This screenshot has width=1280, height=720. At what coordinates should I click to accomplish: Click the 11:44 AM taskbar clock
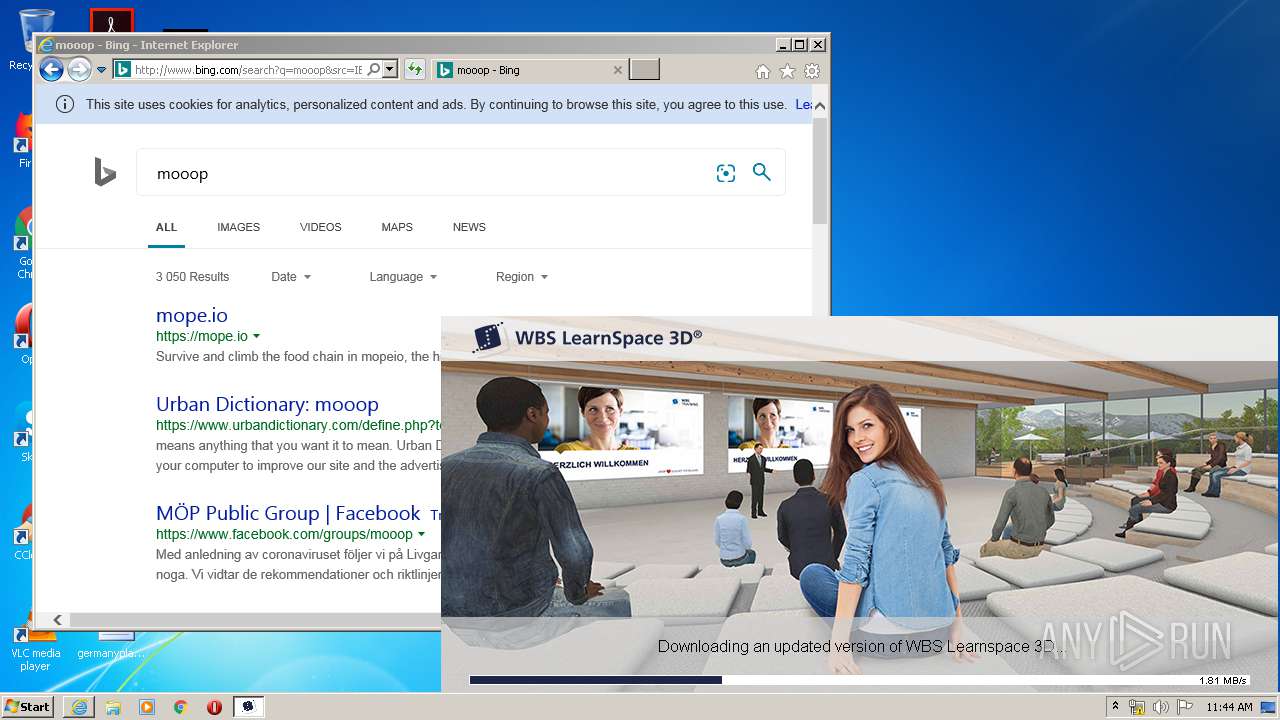click(1229, 707)
